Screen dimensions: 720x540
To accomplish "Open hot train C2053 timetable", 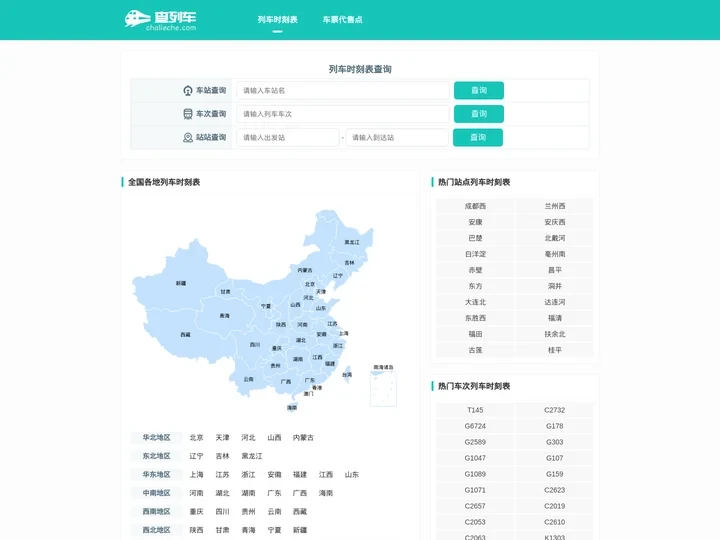I will coord(475,522).
